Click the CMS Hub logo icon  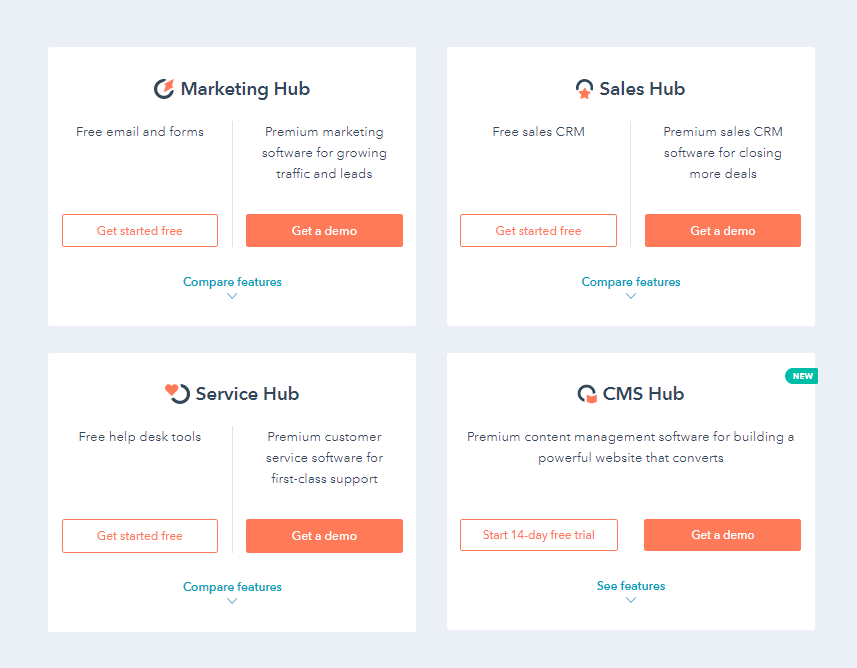point(587,394)
